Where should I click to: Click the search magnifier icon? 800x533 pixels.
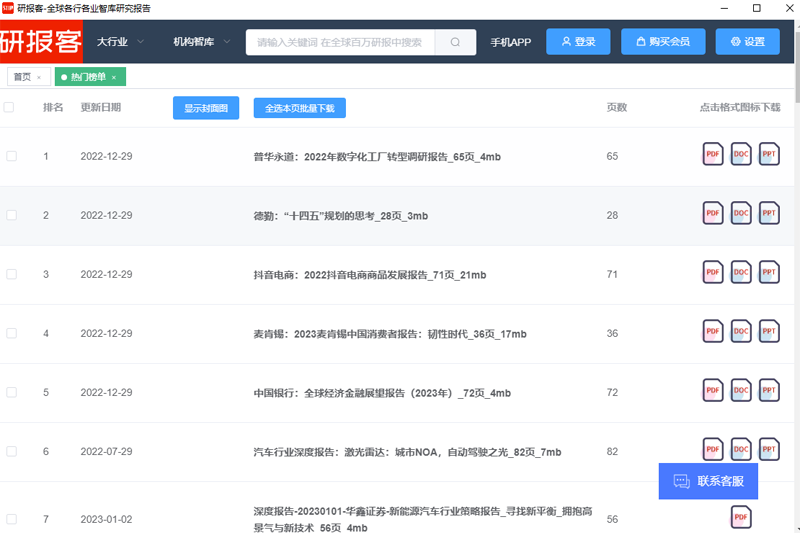(x=456, y=42)
